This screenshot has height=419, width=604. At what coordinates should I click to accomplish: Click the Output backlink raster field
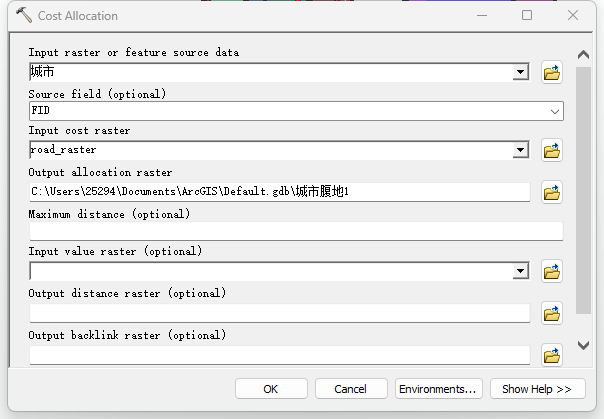pos(280,355)
